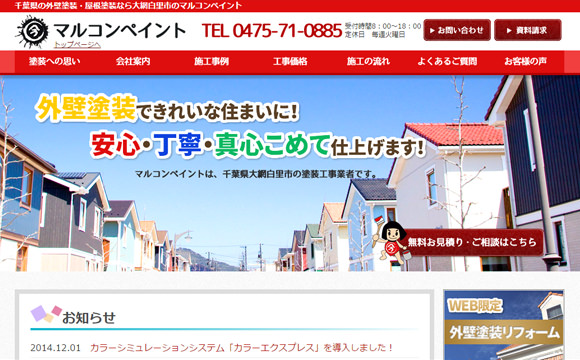Click the colored squares icon beside お知らせ
The width and height of the screenshot is (580, 360).
tap(46, 314)
